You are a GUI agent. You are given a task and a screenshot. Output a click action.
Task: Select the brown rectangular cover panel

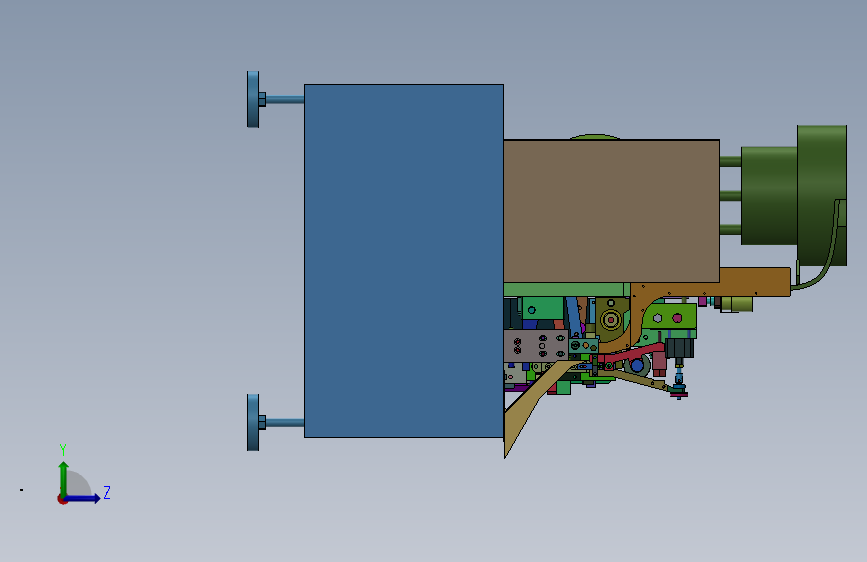point(612,211)
